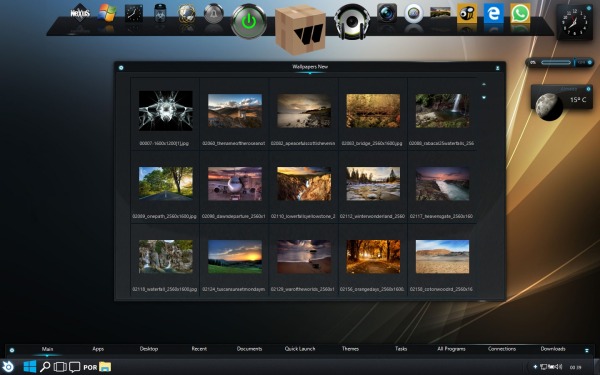The height and width of the screenshot is (375, 600).
Task: Select the rabacal waterfalls wallpaper thumbnail
Action: click(x=442, y=111)
